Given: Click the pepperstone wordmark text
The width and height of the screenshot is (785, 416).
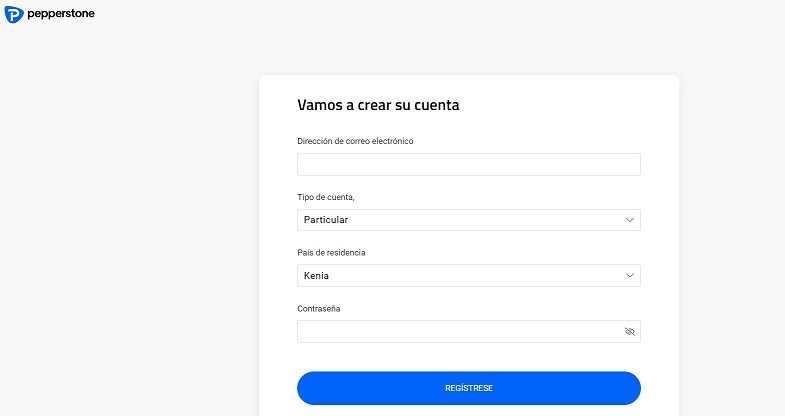Looking at the screenshot, I should (x=62, y=15).
